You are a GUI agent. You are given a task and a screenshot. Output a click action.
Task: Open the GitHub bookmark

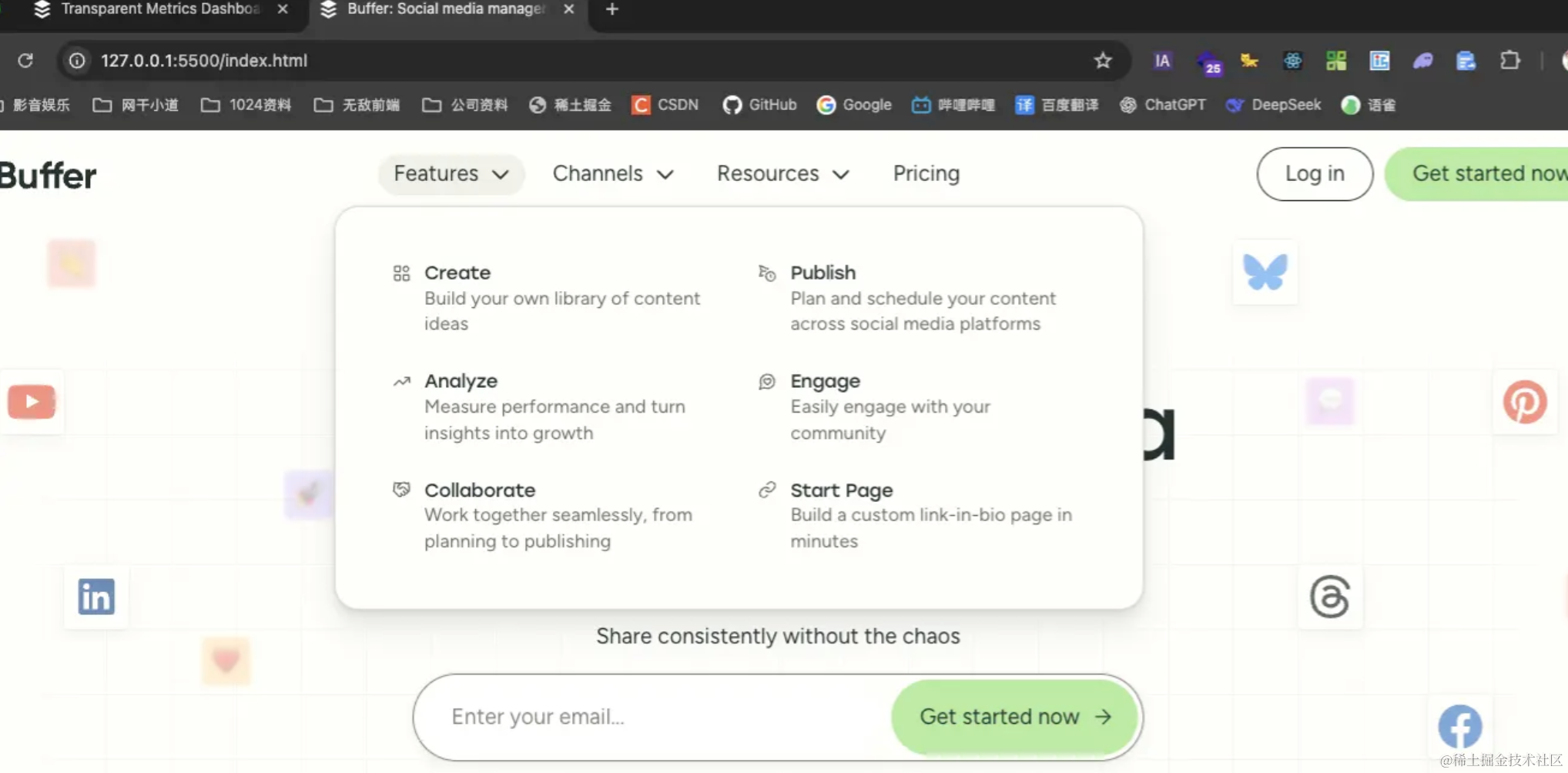tap(759, 105)
